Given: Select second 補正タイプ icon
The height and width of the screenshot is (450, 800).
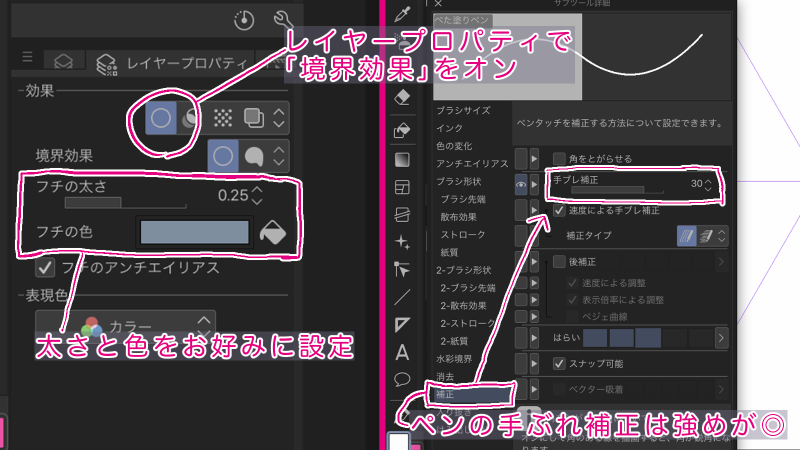Looking at the screenshot, I should (706, 236).
